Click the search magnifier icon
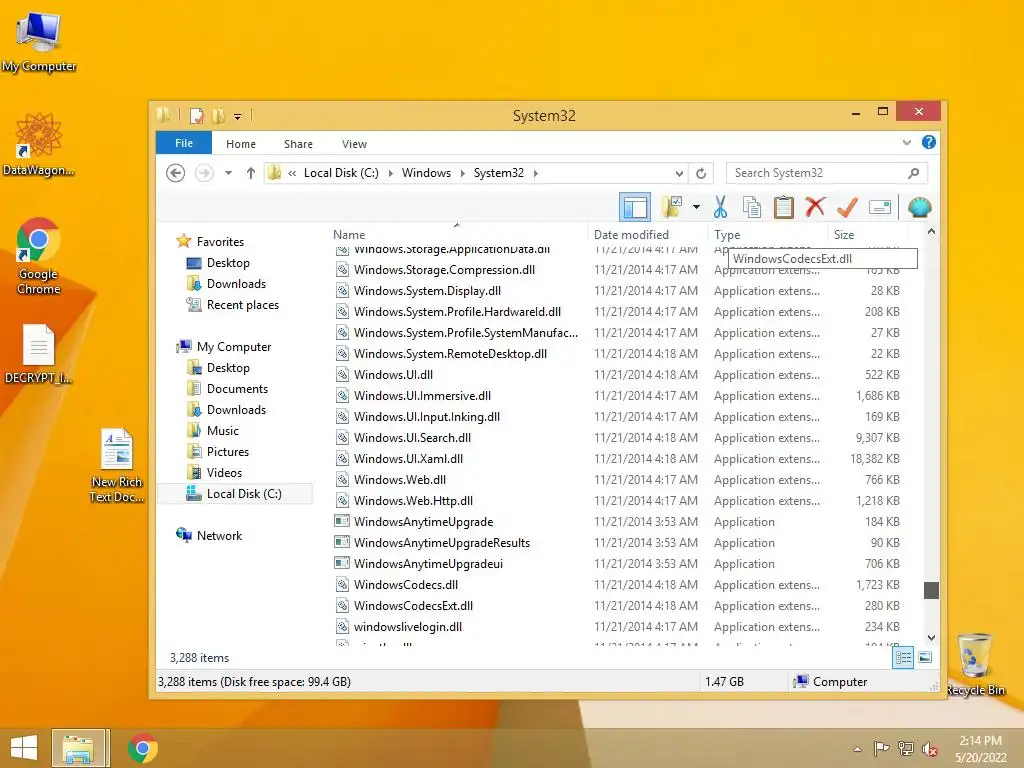Viewport: 1024px width, 768px height. [914, 173]
